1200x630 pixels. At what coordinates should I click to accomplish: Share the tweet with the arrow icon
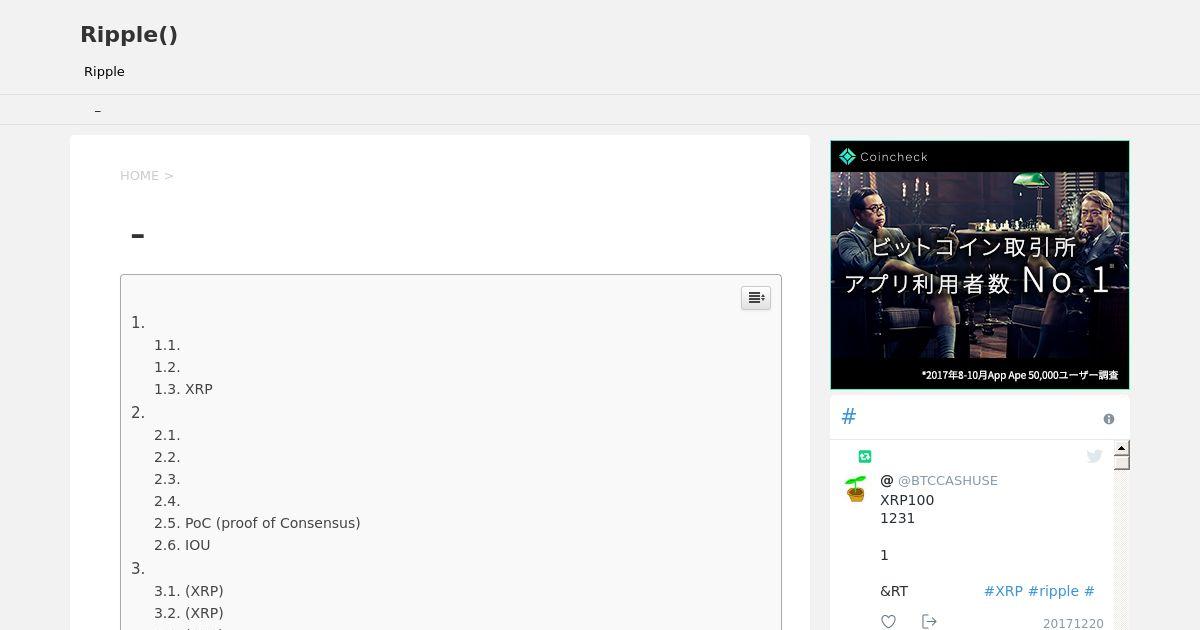tap(929, 622)
